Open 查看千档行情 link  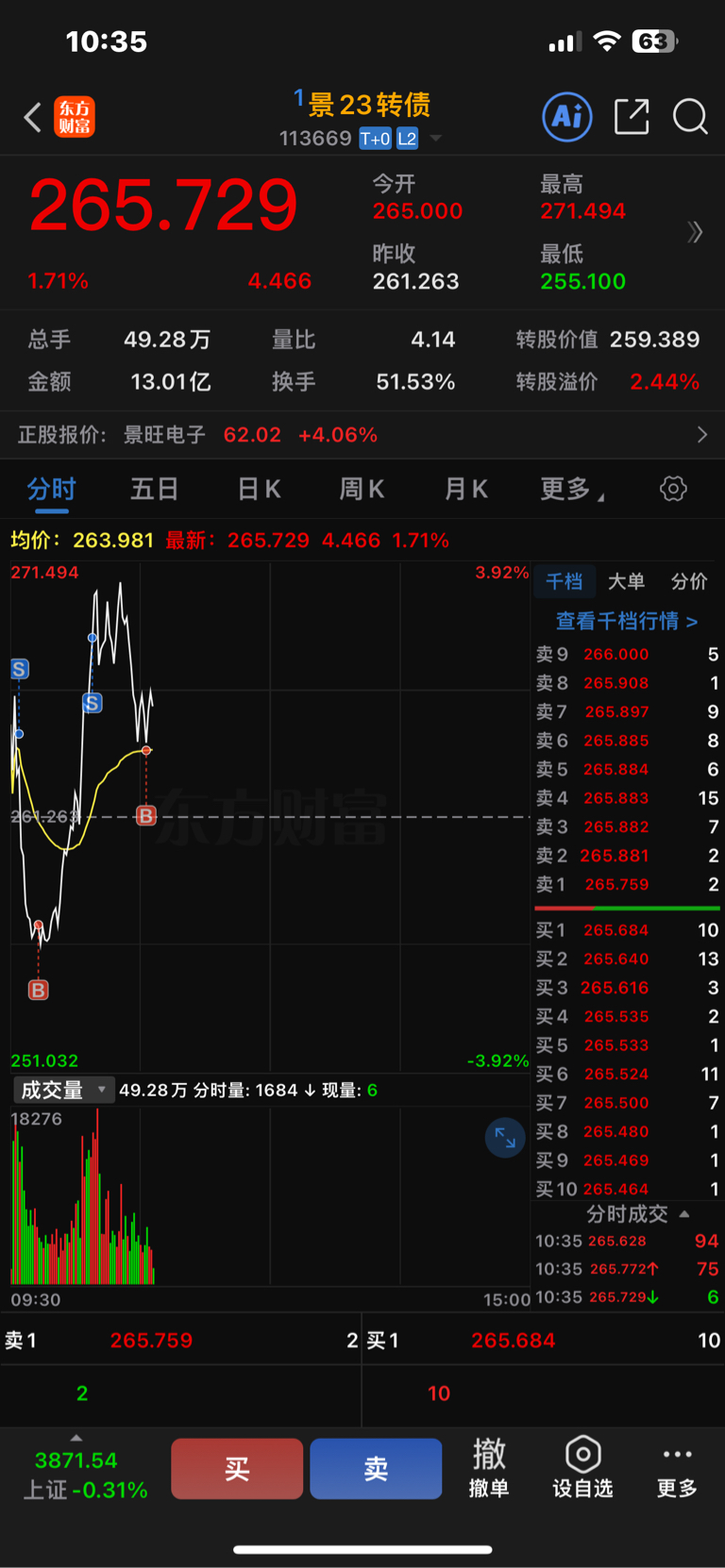(627, 621)
